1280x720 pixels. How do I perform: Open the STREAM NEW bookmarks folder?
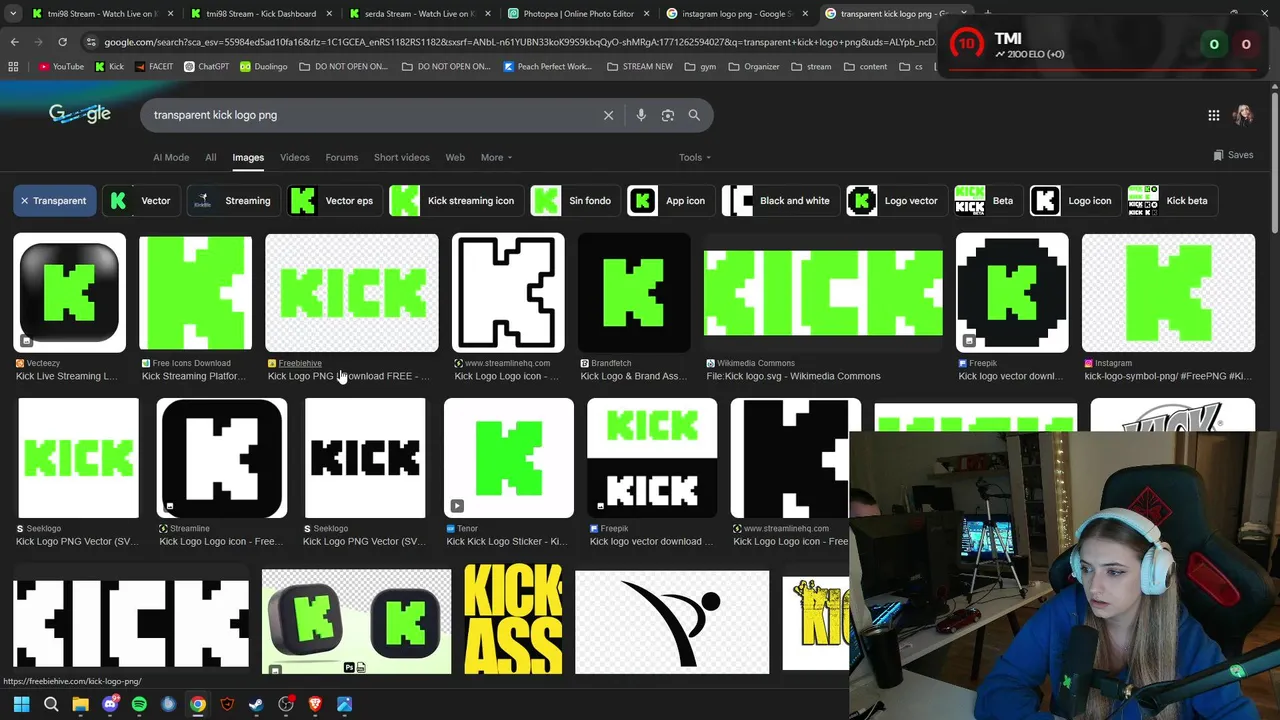[639, 67]
